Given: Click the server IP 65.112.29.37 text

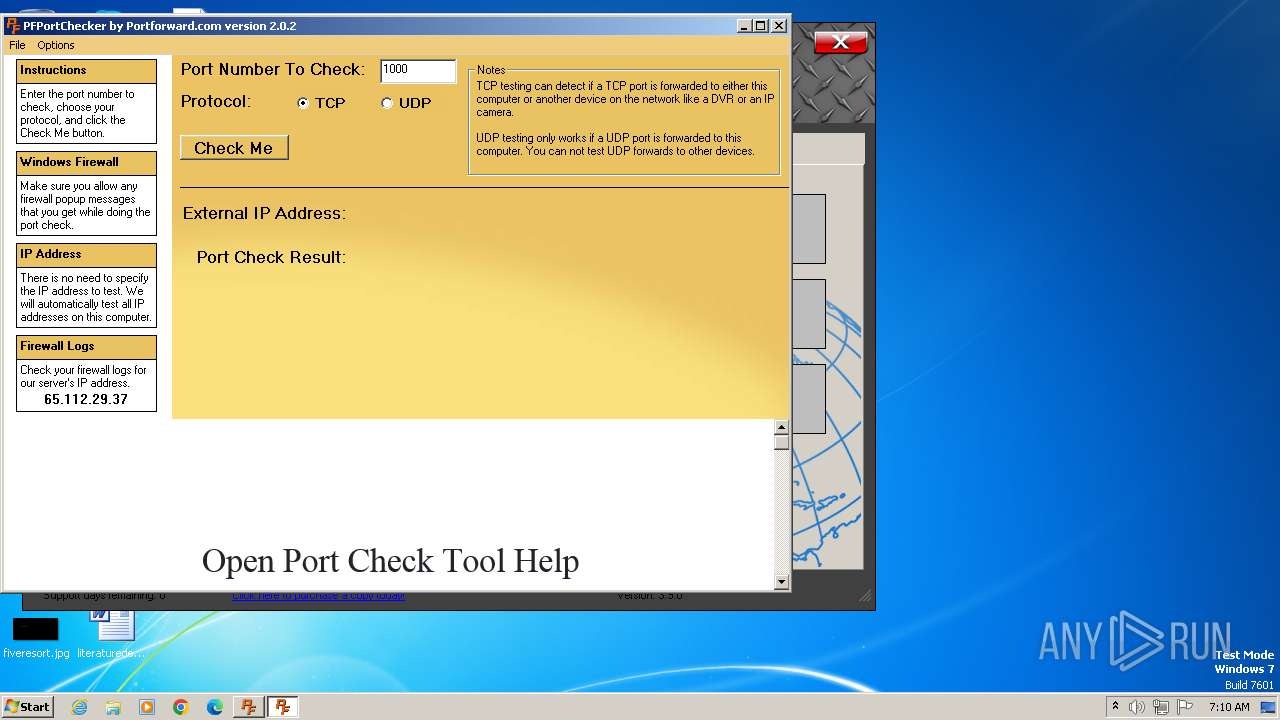Looking at the screenshot, I should [86, 399].
